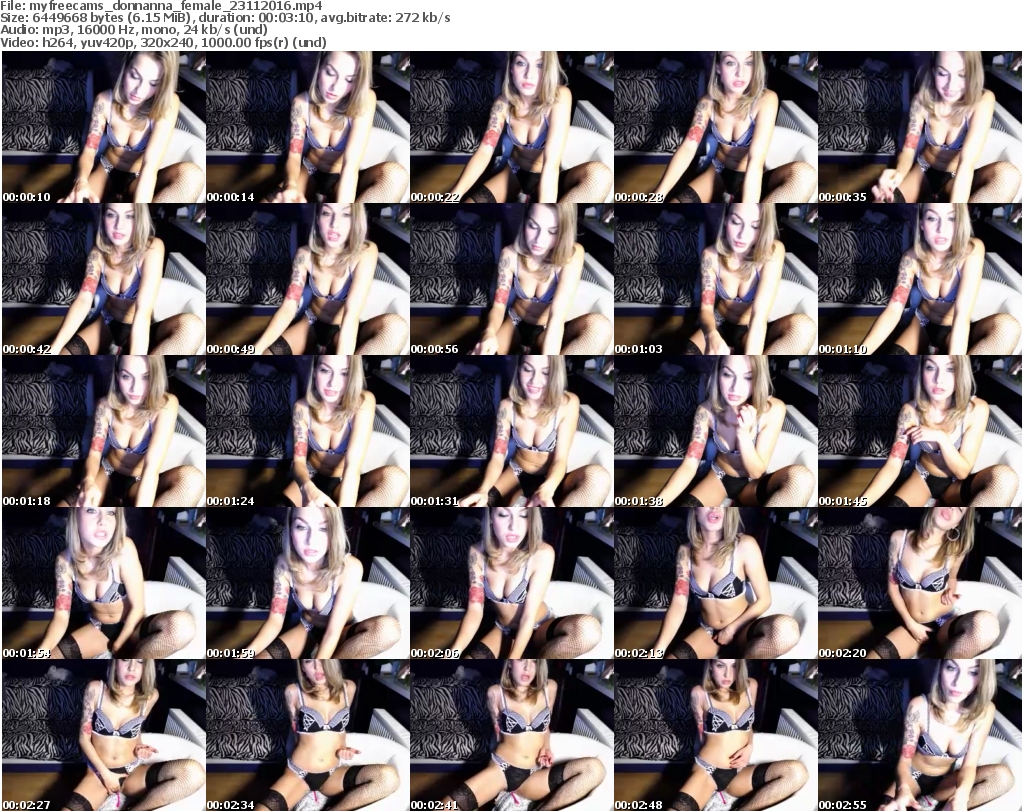The image size is (1024, 811).
Task: Open the frame at time 00:02:48
Action: [716, 735]
